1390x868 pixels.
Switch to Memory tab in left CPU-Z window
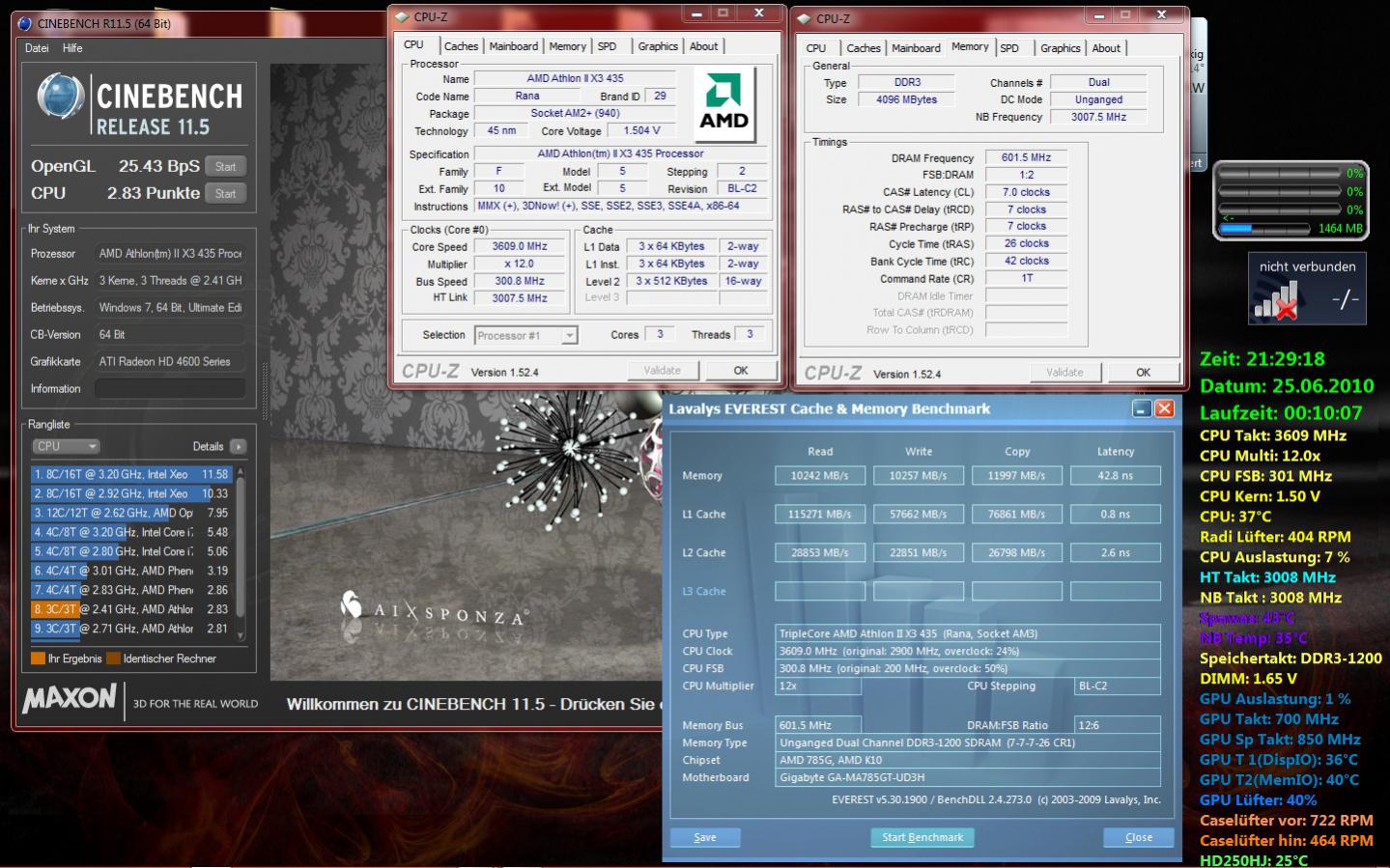click(x=567, y=46)
